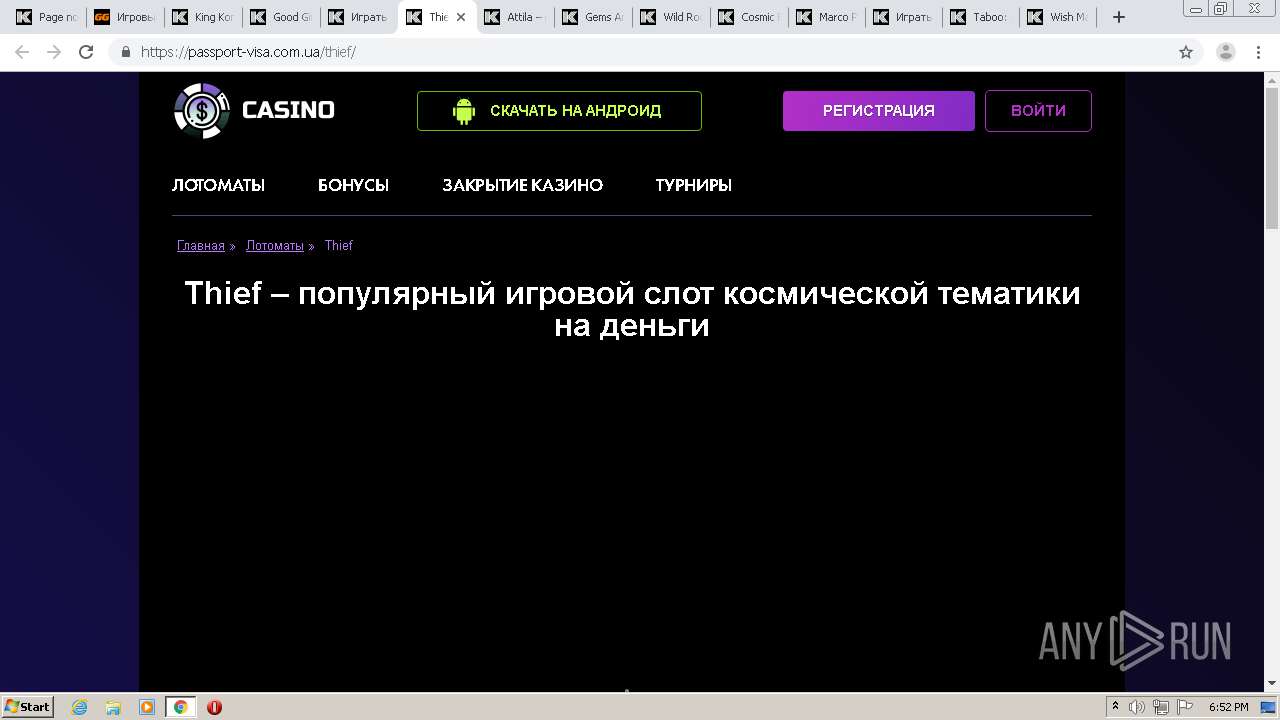Screen dimensions: 1280x720
Task: Switch to the 'Wild Ro' tab
Action: 671,17
